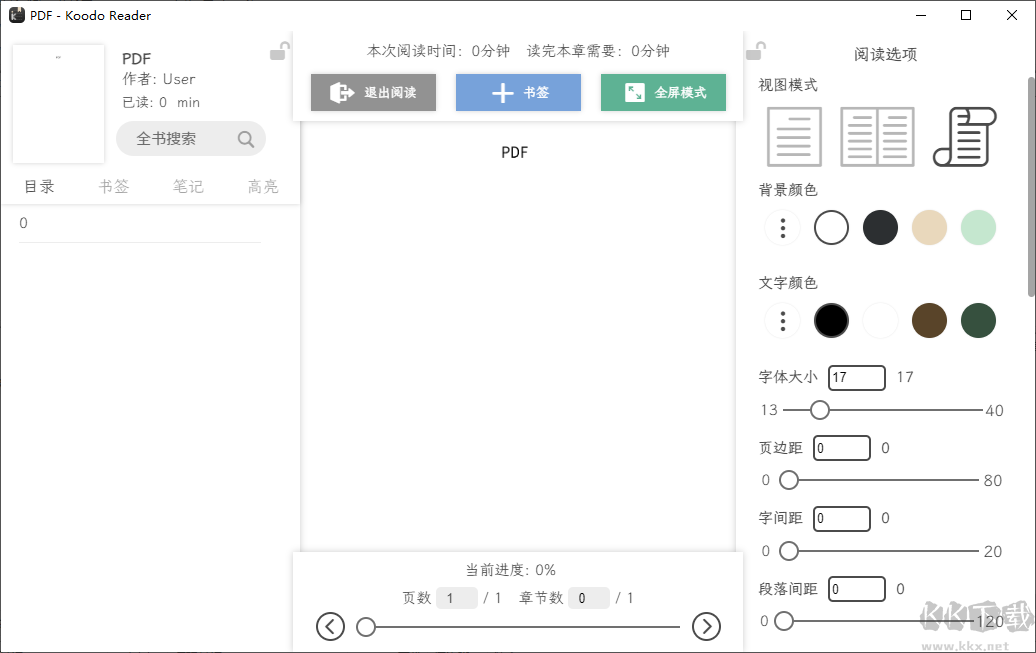Click the magnifier icon in book search
This screenshot has height=653, width=1036.
pyautogui.click(x=246, y=139)
